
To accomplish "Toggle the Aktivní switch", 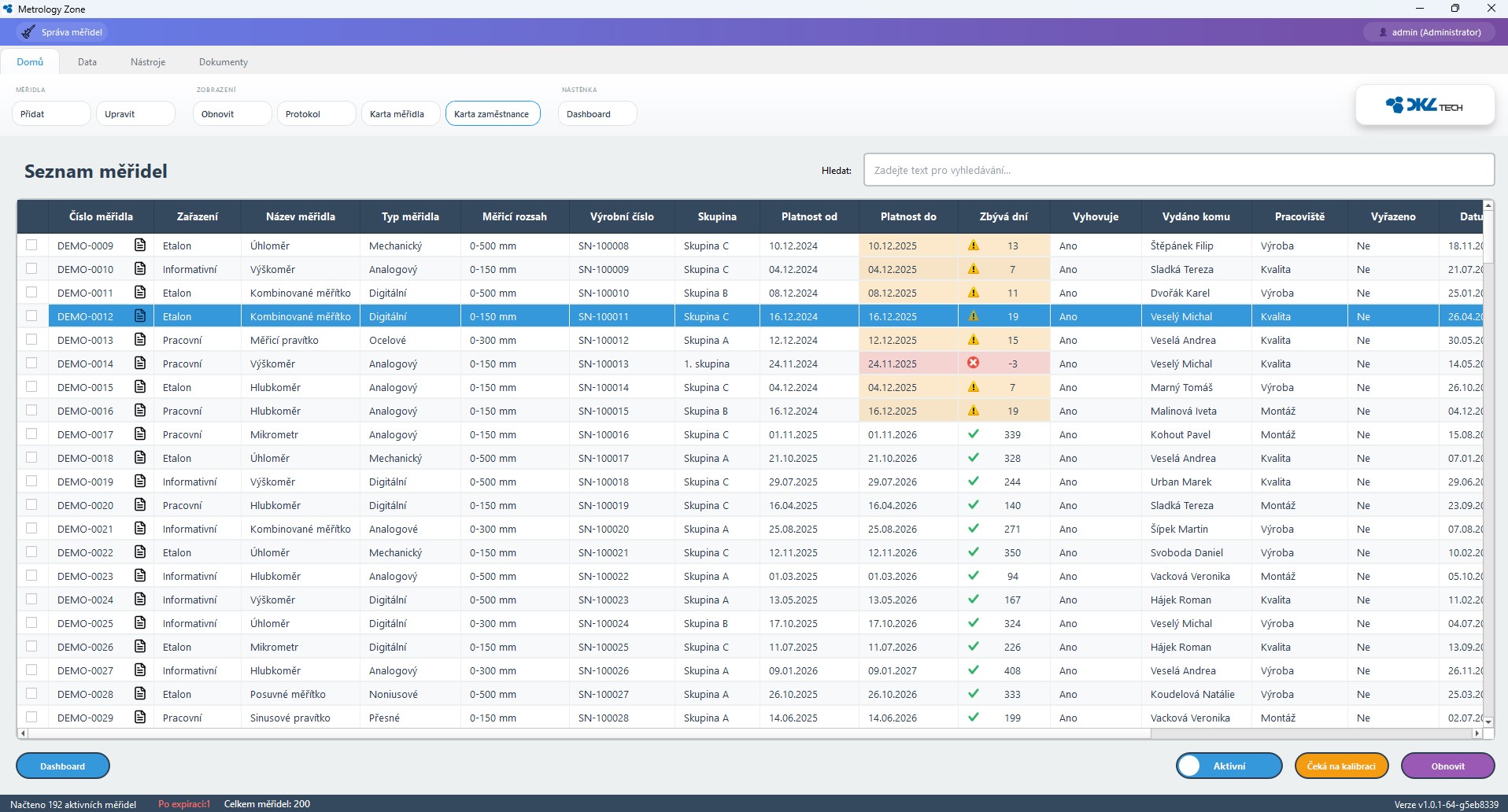I will click(x=1228, y=766).
